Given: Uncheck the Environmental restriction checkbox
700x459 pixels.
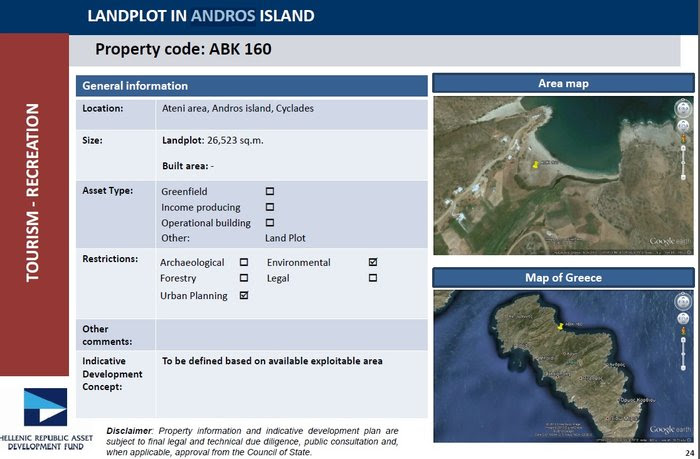Looking at the screenshot, I should point(373,262).
